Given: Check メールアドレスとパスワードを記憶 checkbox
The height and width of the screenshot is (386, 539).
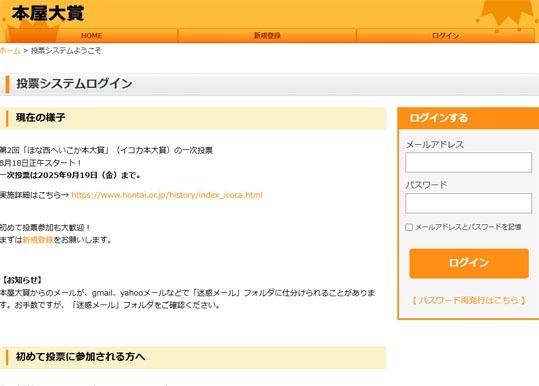Looking at the screenshot, I should point(409,227).
